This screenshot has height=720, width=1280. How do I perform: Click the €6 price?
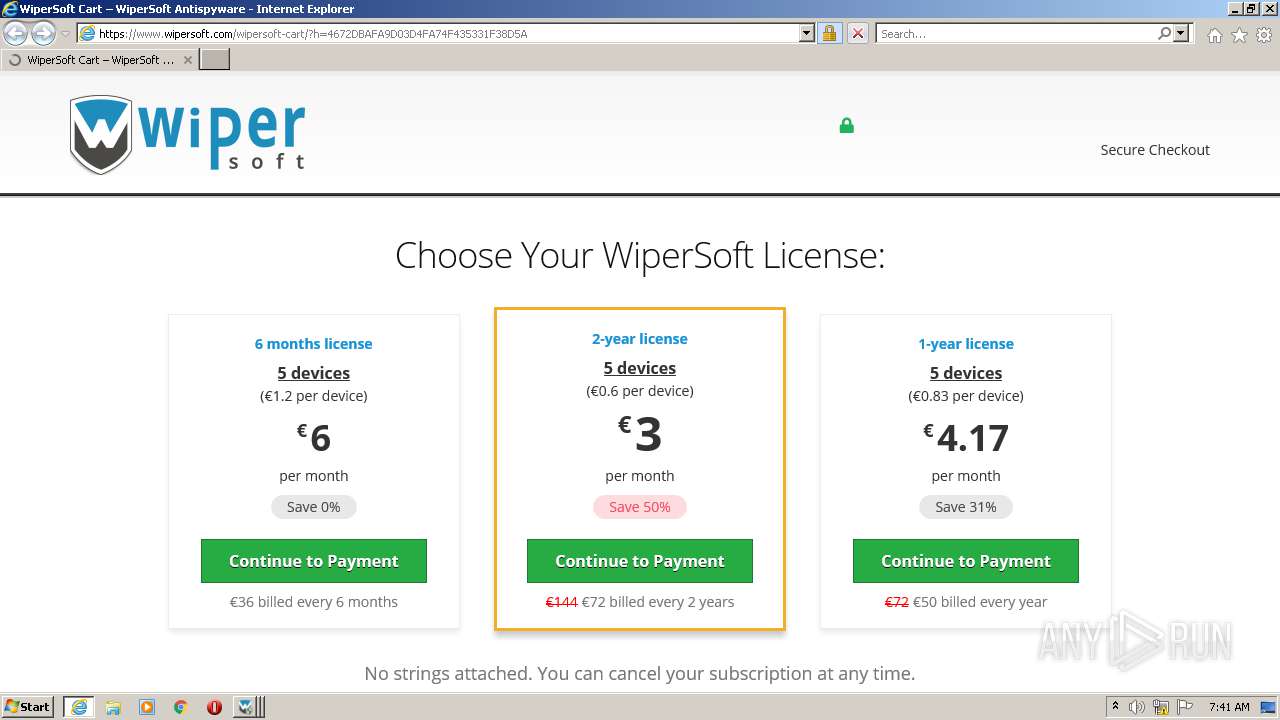coord(314,438)
